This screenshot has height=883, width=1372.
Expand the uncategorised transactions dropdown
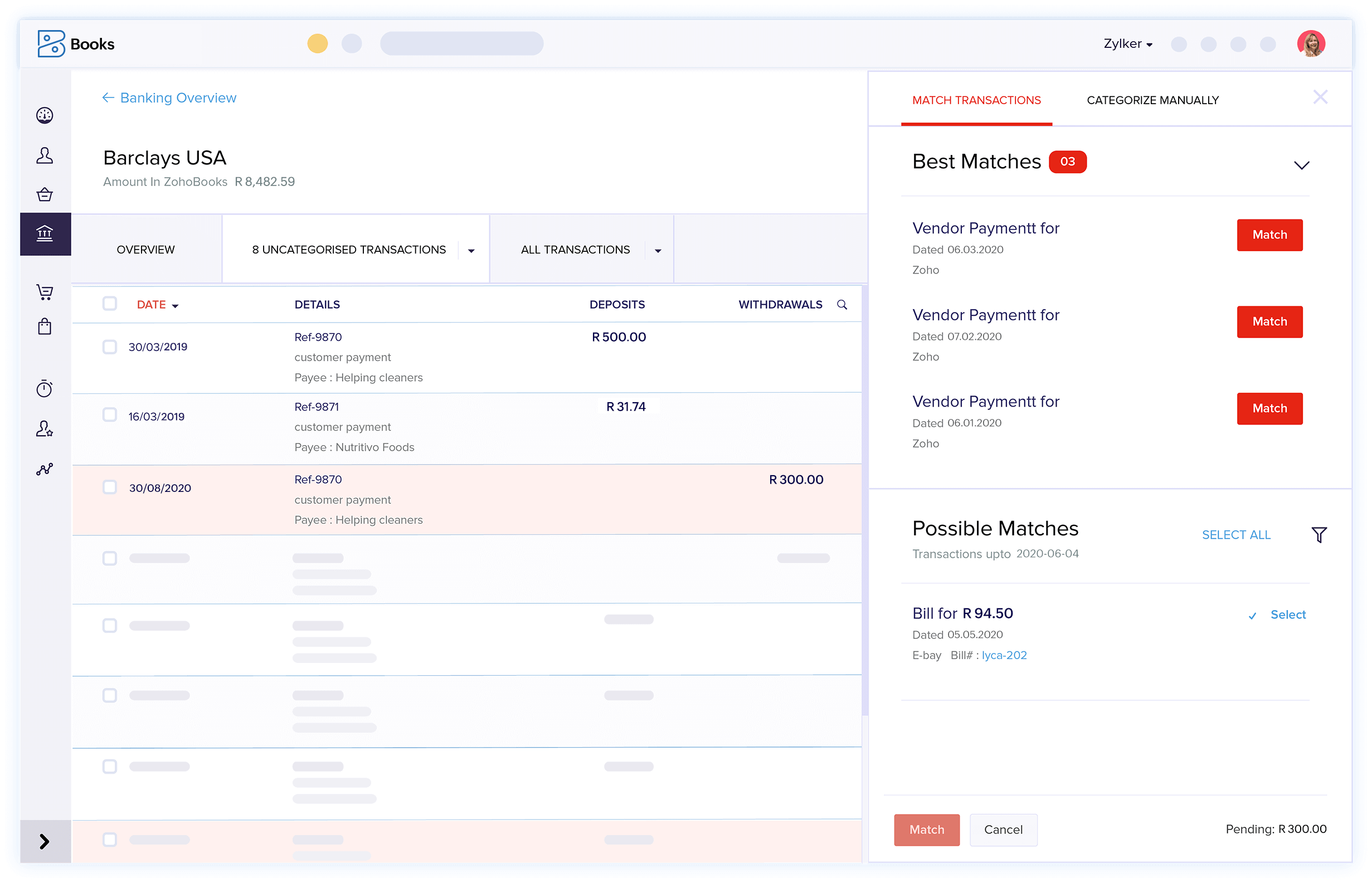(x=471, y=250)
